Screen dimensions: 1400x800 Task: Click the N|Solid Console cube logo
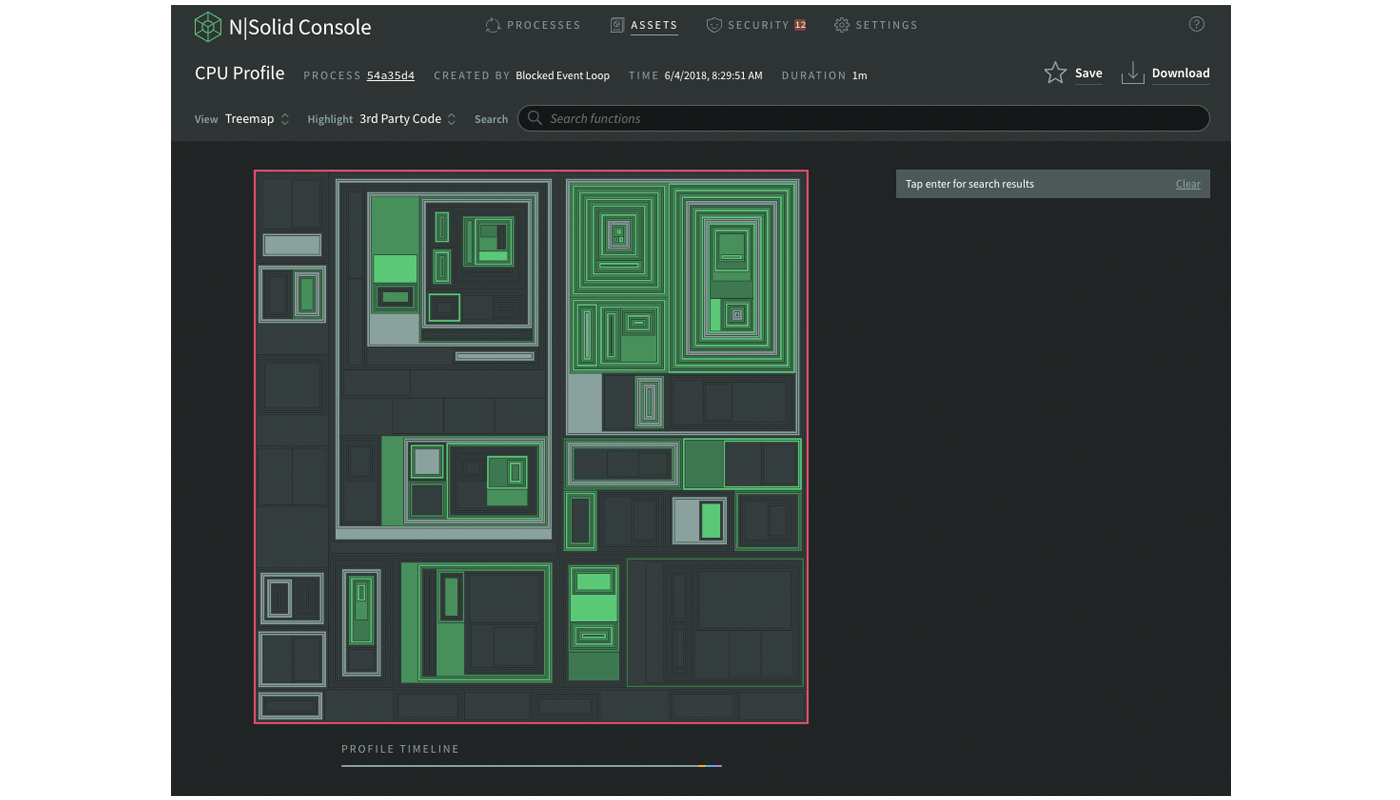(x=208, y=27)
